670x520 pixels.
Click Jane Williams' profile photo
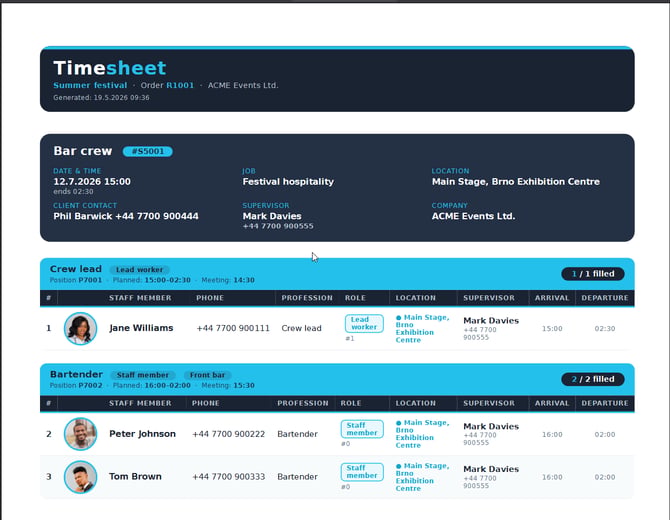[x=80, y=328]
